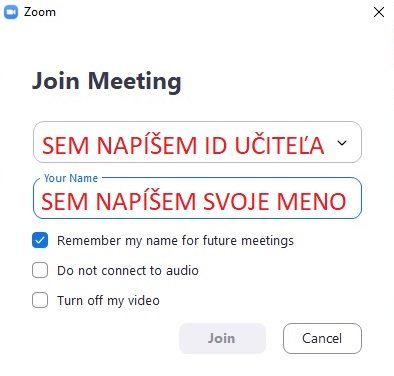Click the Join button

(x=222, y=338)
